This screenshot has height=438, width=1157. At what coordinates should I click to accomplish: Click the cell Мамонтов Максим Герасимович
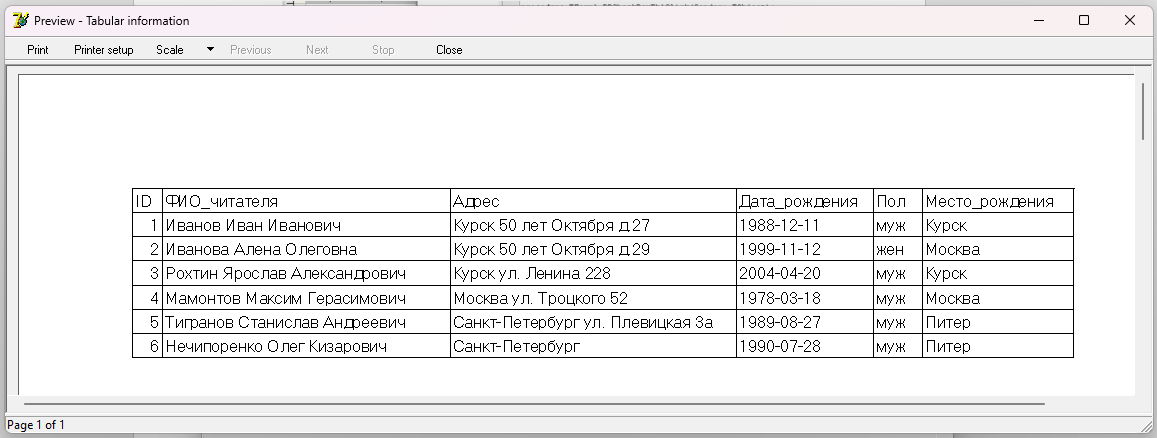[306, 298]
